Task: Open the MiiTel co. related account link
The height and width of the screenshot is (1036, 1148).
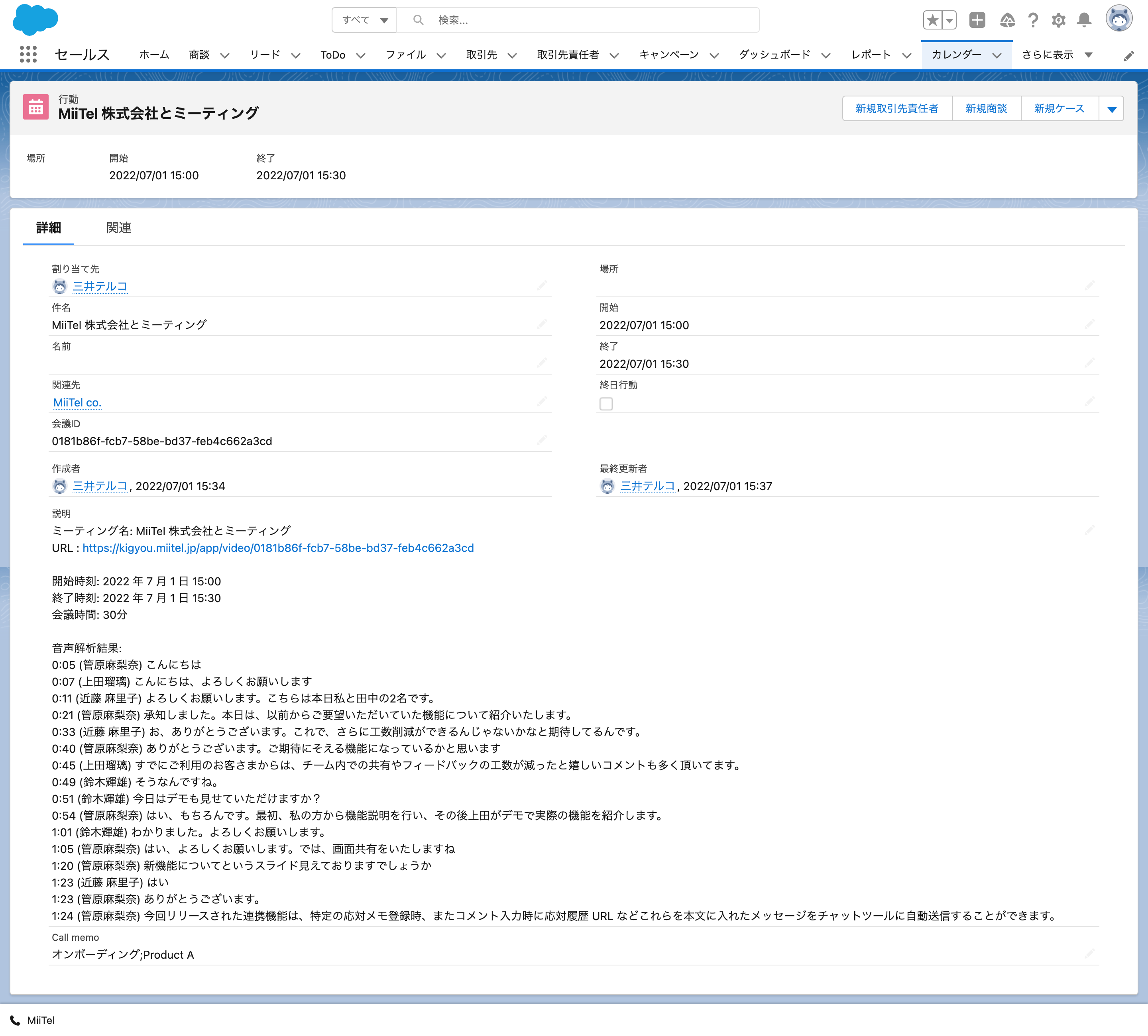Action: tap(77, 402)
